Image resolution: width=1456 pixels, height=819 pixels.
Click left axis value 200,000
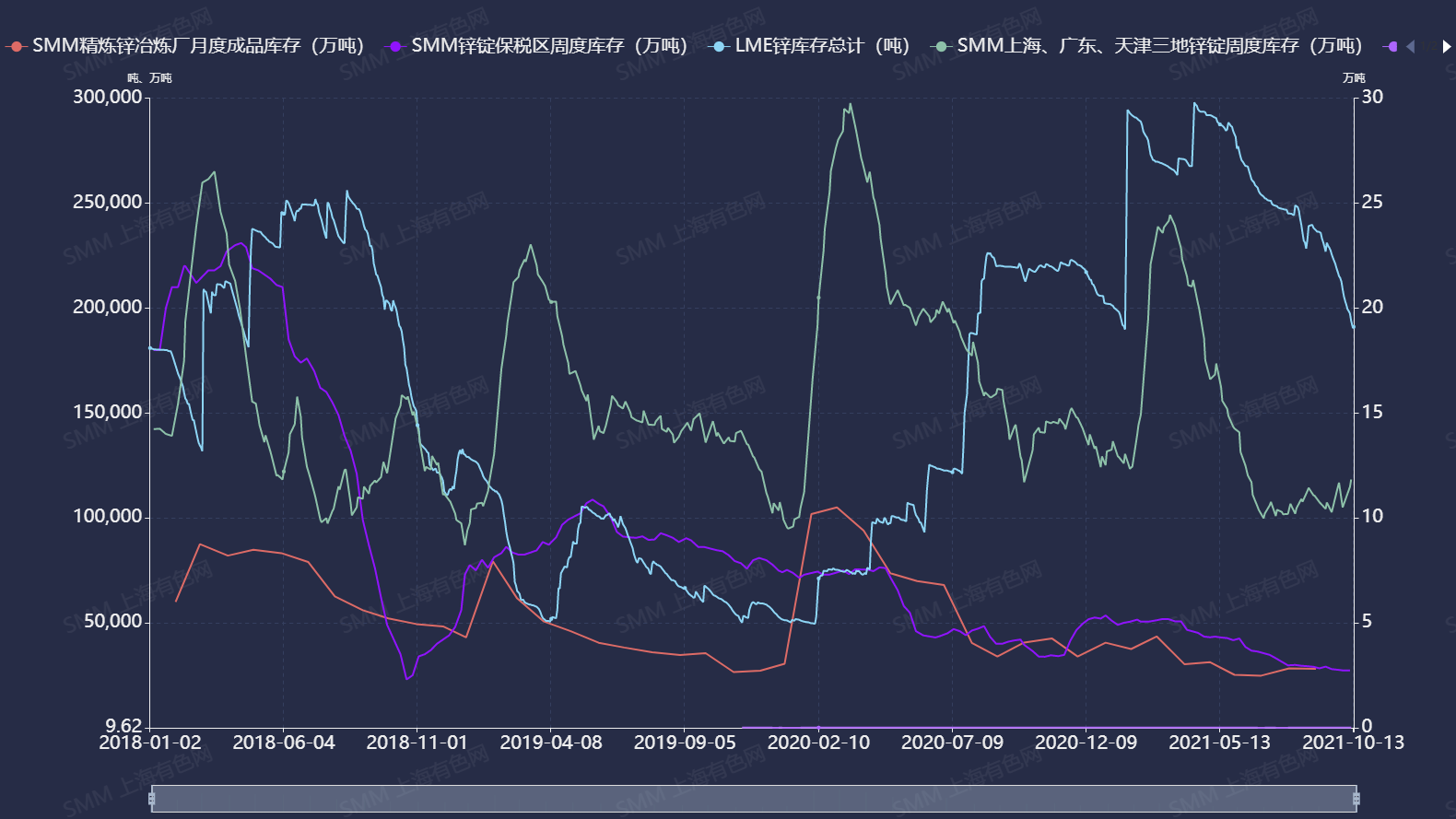(x=108, y=307)
